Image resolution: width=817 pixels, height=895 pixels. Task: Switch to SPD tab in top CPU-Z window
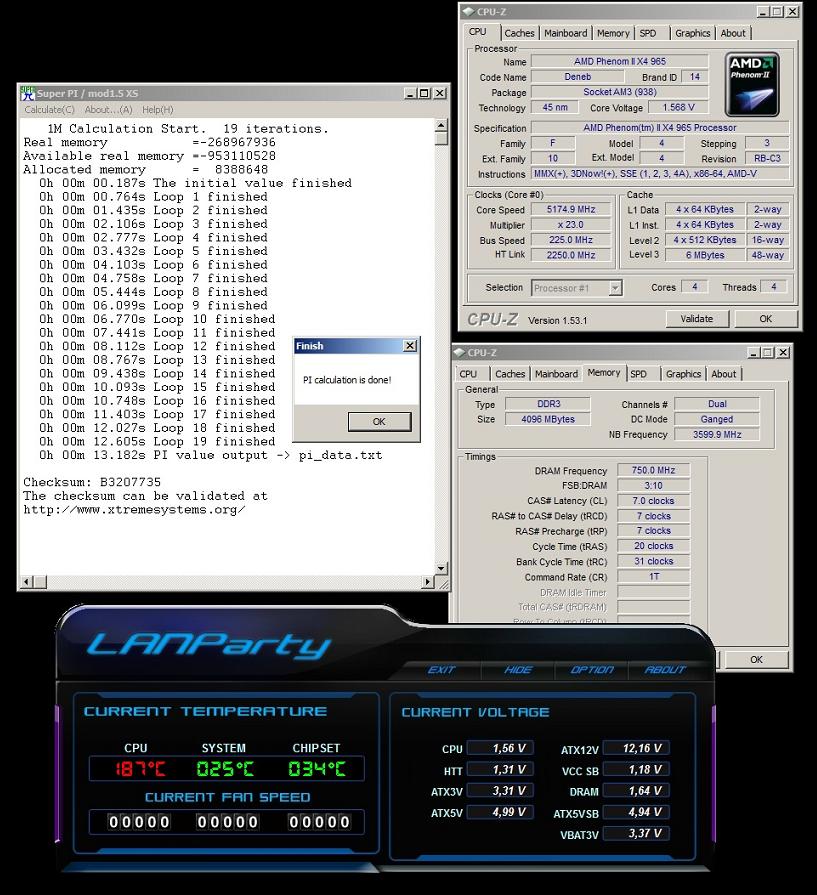(x=648, y=33)
